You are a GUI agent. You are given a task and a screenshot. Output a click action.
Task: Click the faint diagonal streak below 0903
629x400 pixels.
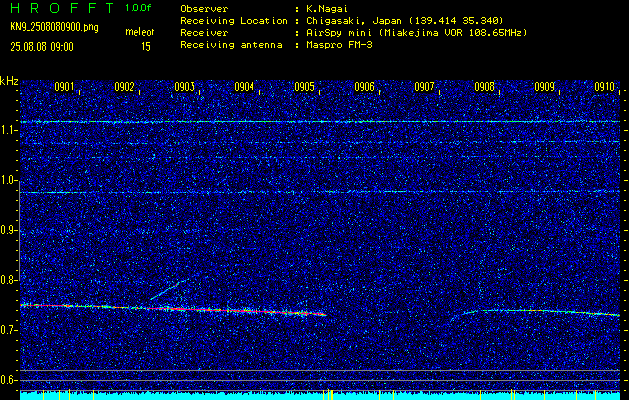[168, 289]
